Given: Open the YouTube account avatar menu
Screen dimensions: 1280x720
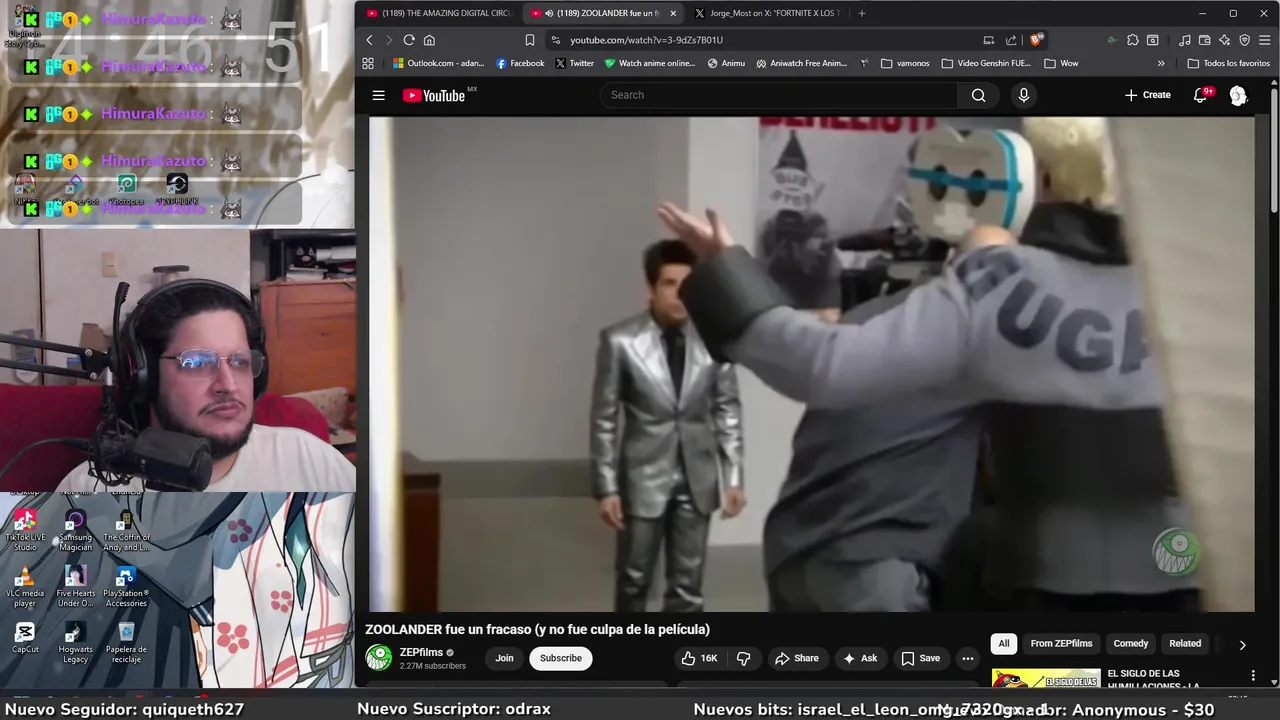Looking at the screenshot, I should pyautogui.click(x=1238, y=95).
